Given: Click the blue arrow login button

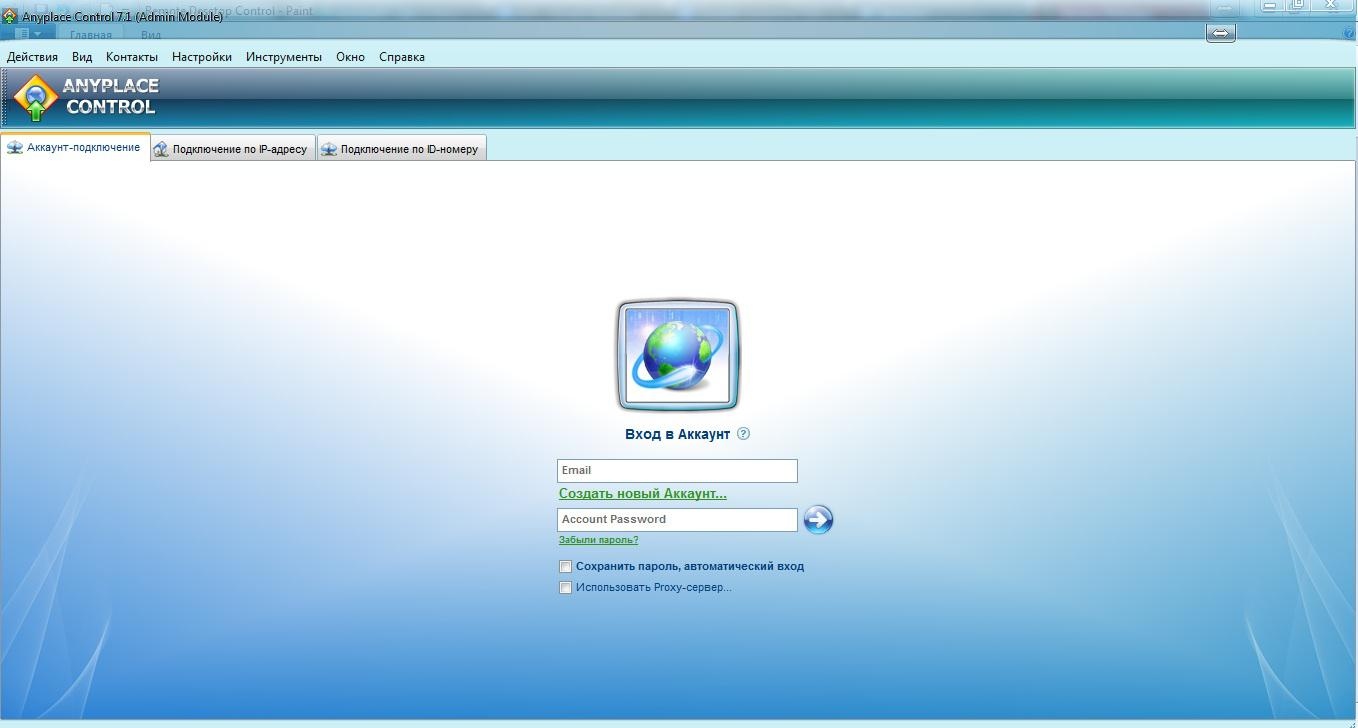Looking at the screenshot, I should tap(818, 519).
